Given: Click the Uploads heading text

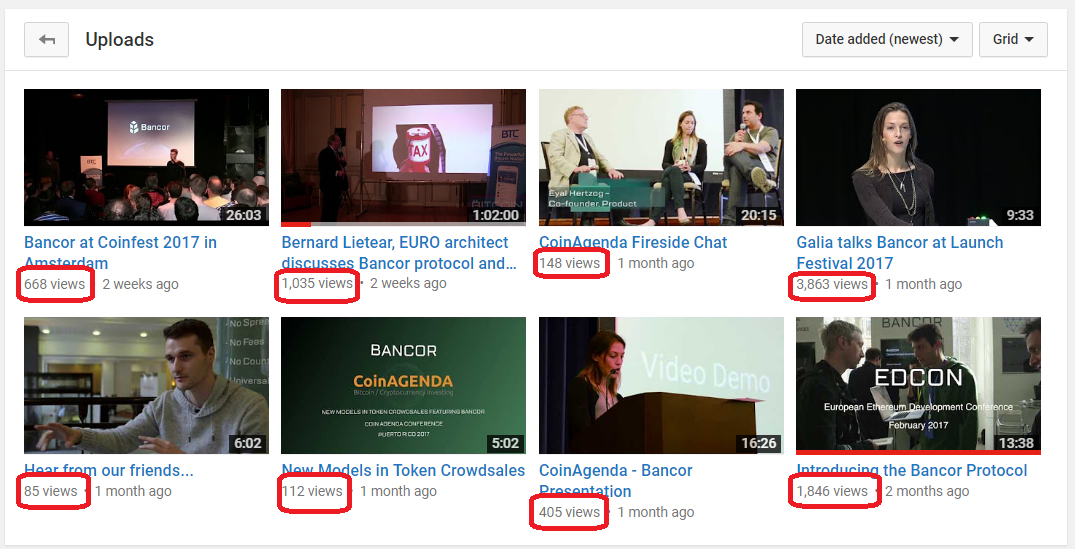Looking at the screenshot, I should click(119, 40).
